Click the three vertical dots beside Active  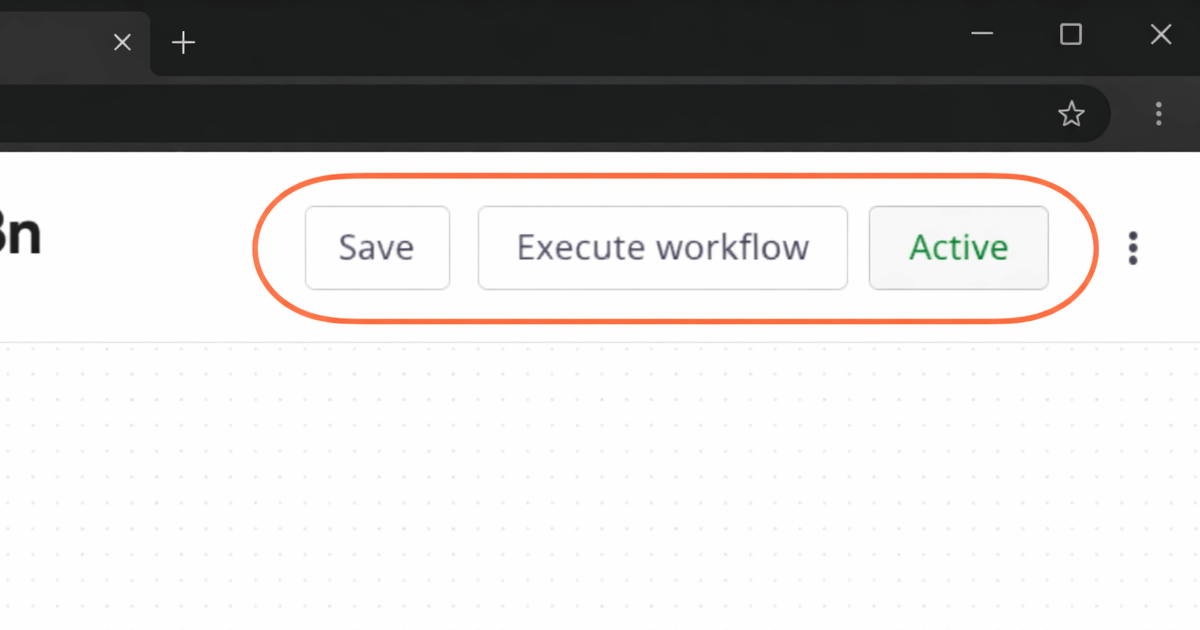(1133, 248)
